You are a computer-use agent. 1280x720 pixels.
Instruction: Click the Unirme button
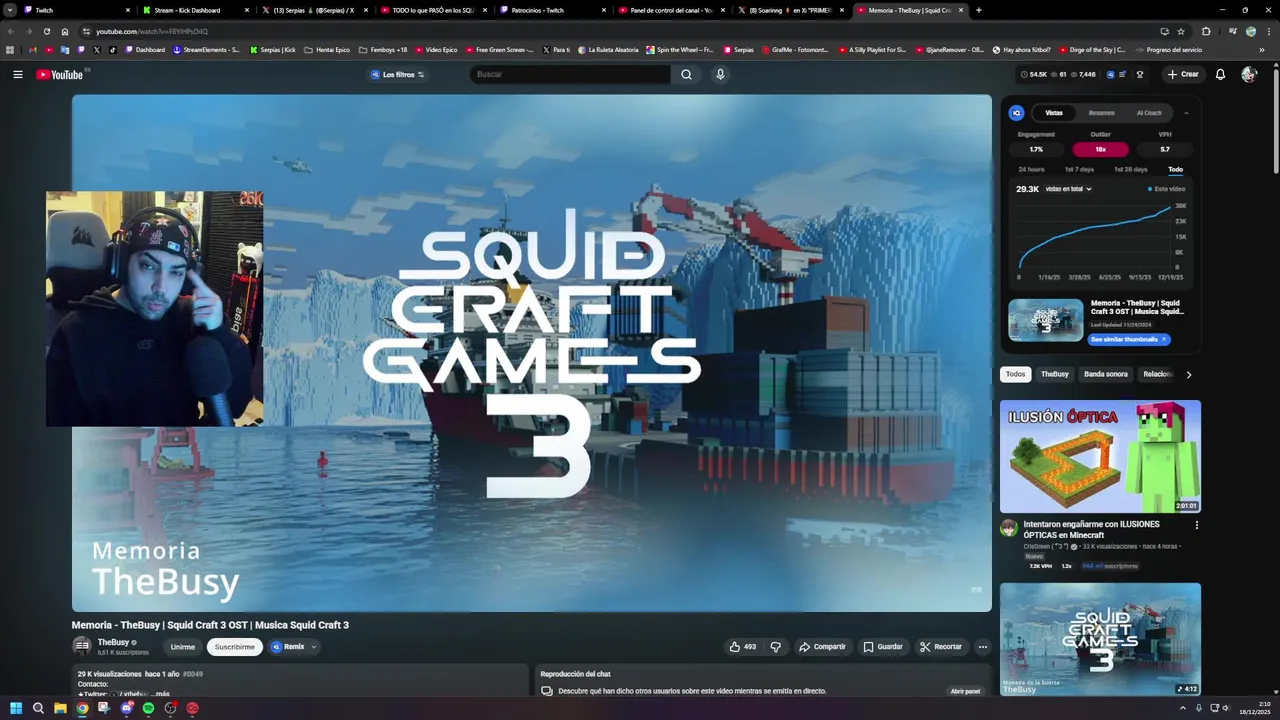point(183,647)
